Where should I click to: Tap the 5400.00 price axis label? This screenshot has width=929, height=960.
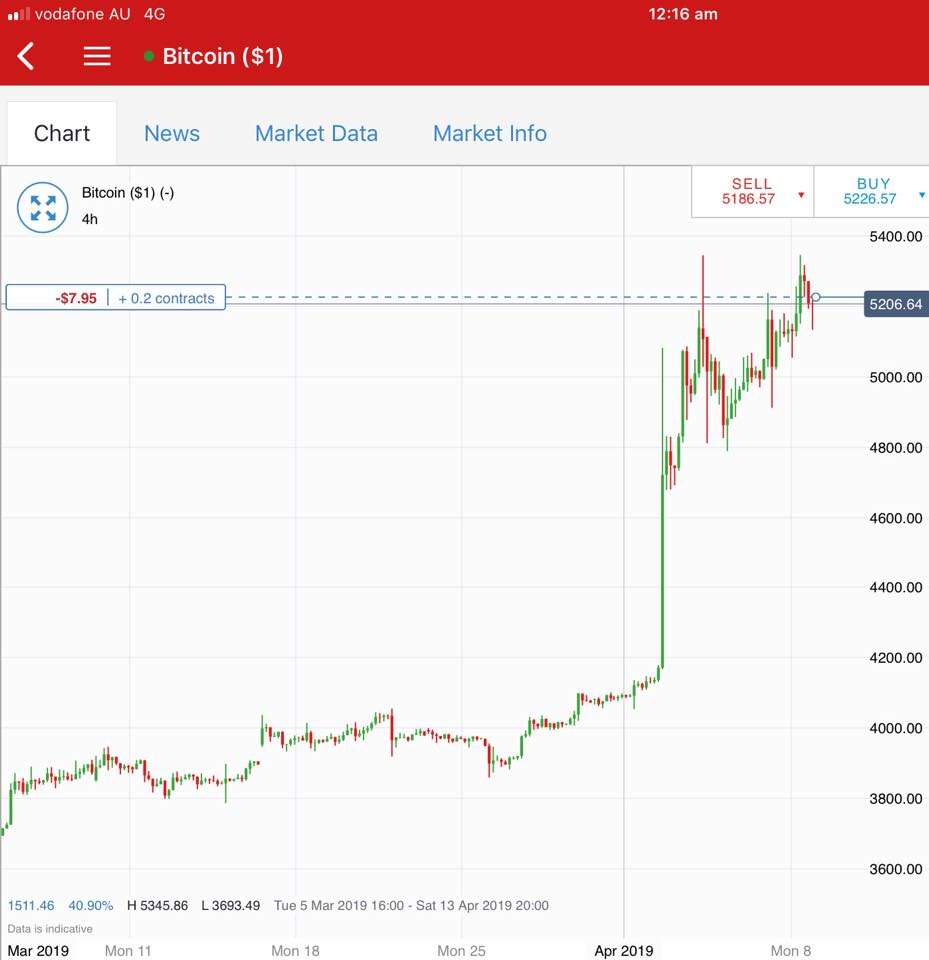coord(895,236)
